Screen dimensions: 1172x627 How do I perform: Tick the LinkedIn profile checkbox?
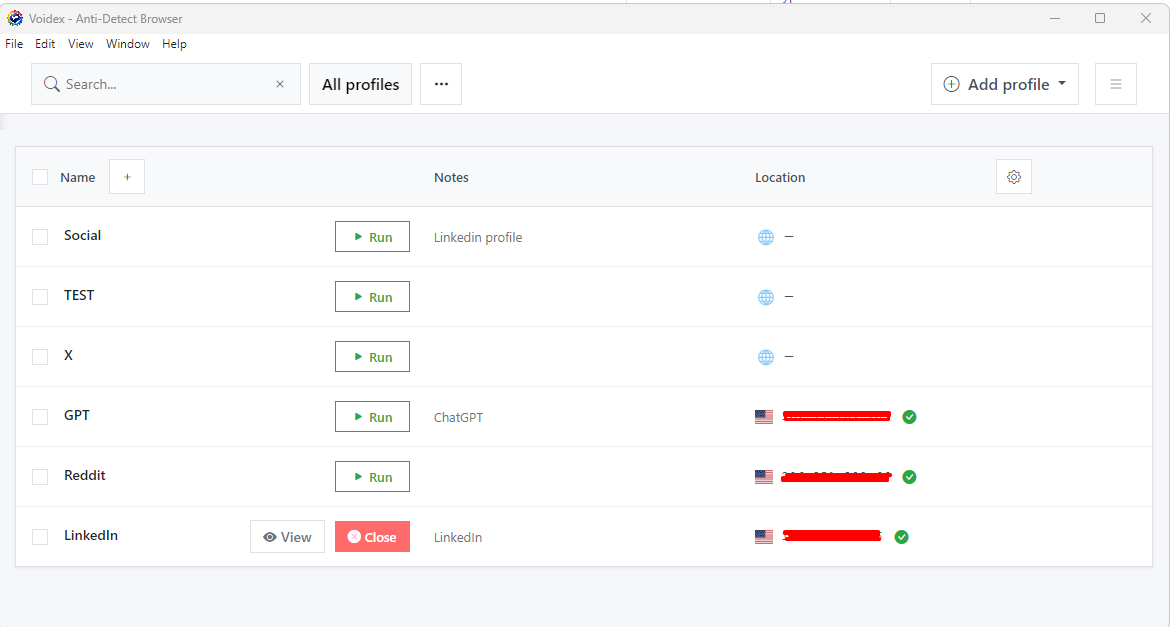40,537
